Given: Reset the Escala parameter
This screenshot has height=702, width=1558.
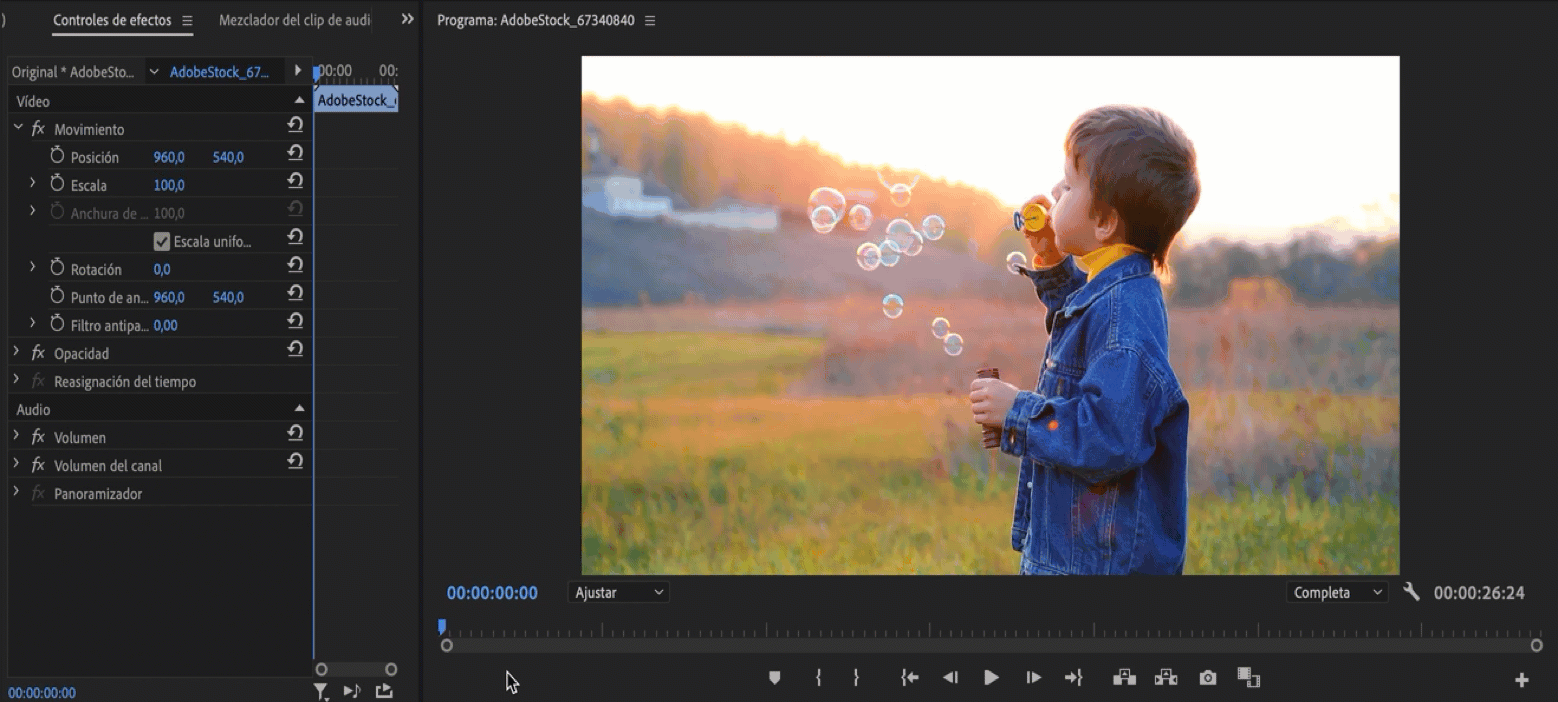Looking at the screenshot, I should (x=295, y=181).
